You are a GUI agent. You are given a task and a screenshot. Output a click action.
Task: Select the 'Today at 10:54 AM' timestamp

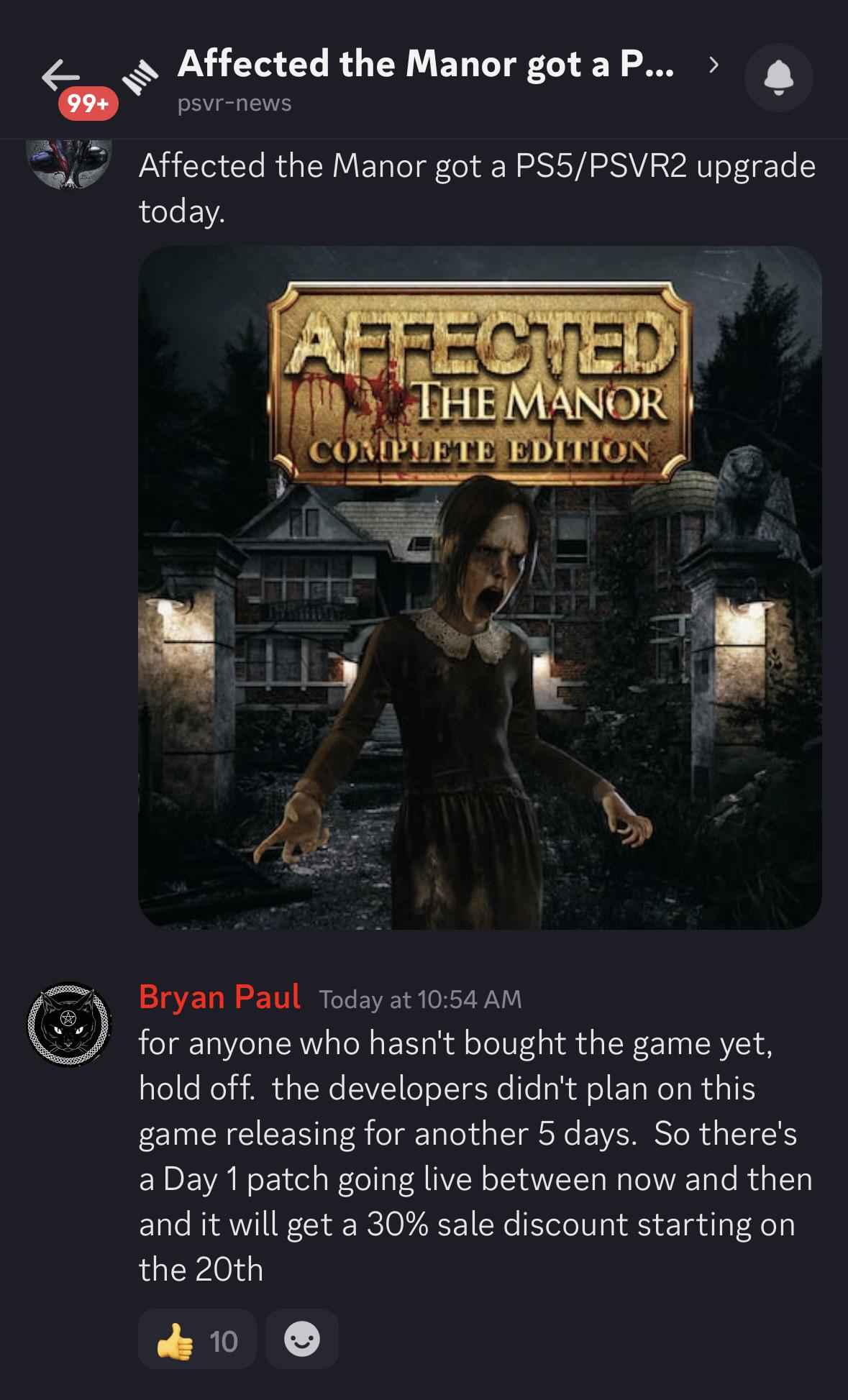point(420,999)
